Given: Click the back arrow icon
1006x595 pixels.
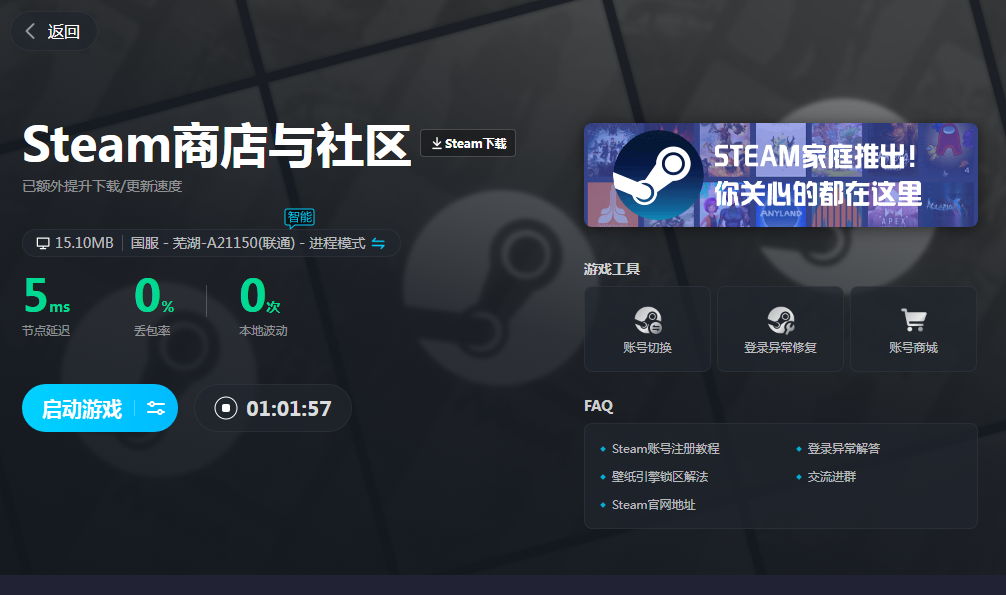Looking at the screenshot, I should click(x=31, y=31).
